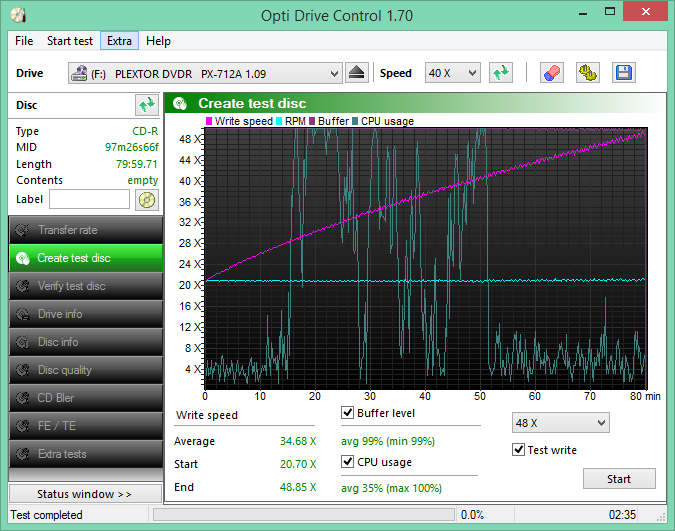Screen dimensions: 675x531
Task: Click the Disc quality icon
Action: (22, 370)
